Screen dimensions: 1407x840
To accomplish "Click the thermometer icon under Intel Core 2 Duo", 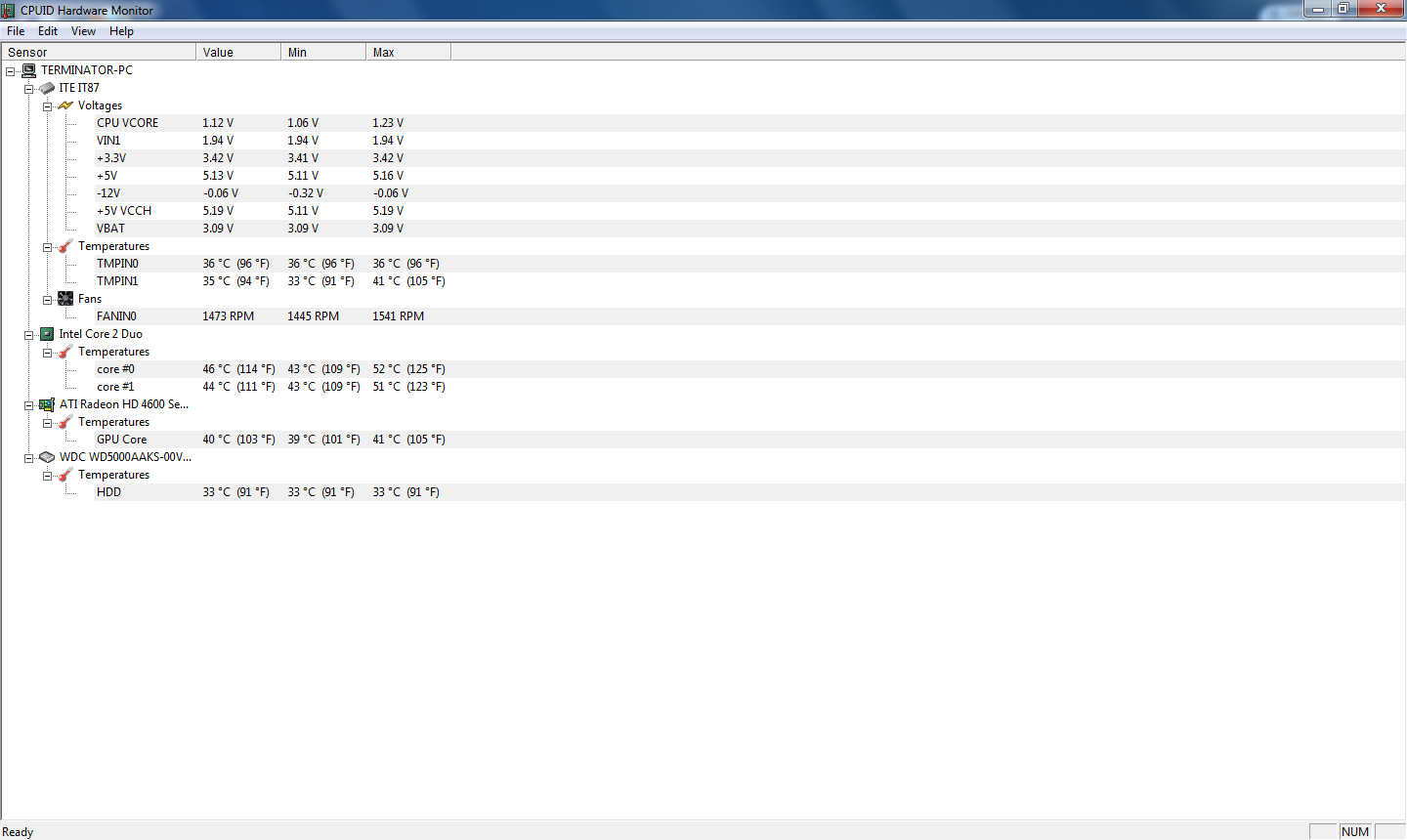I will 65,352.
